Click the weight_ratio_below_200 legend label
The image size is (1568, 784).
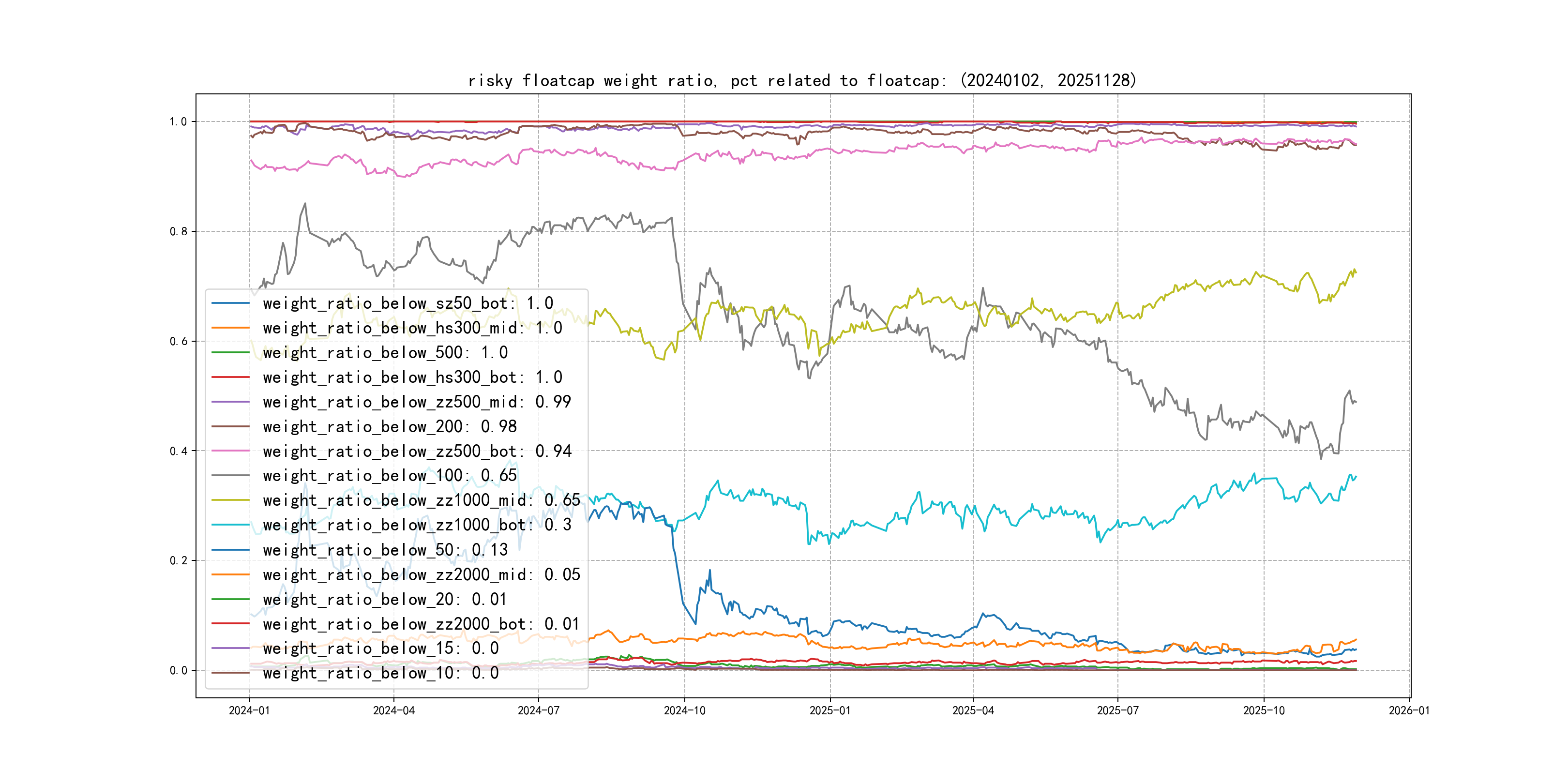(x=390, y=427)
